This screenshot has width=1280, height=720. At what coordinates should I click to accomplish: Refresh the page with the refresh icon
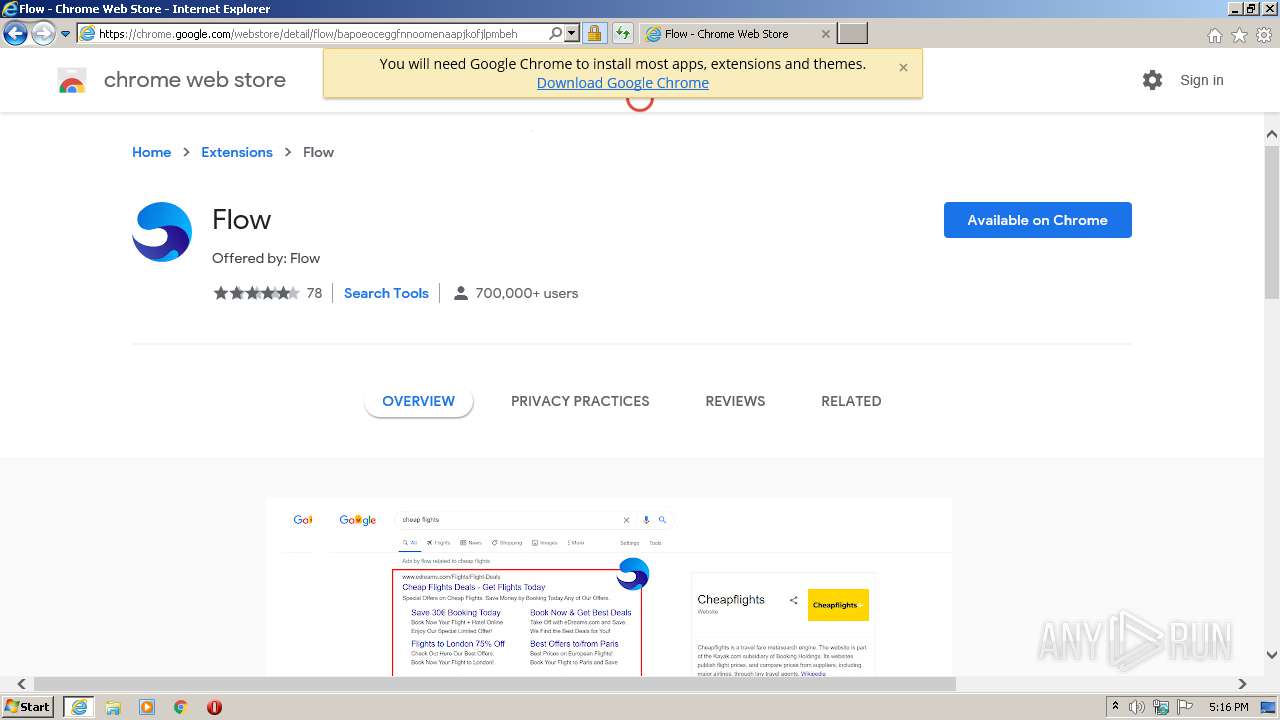(x=623, y=33)
